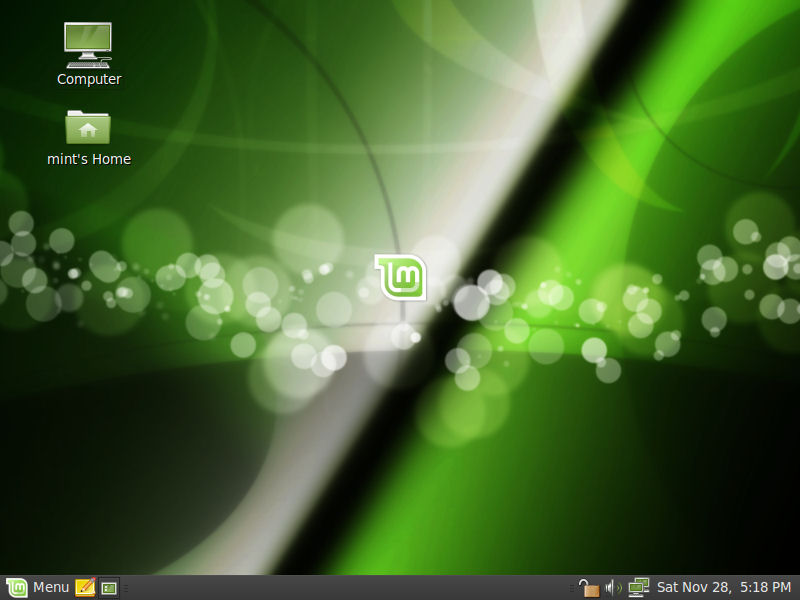Select the "mint's Home" label text
Screen dimensions: 800x600
[89, 159]
